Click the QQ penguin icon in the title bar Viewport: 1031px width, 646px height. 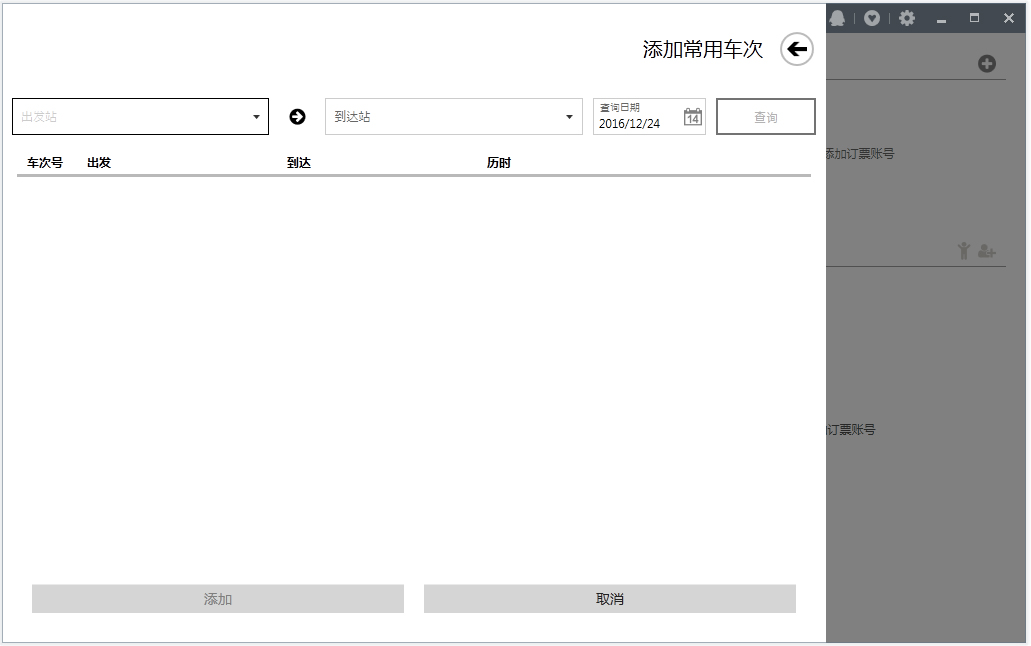[837, 18]
